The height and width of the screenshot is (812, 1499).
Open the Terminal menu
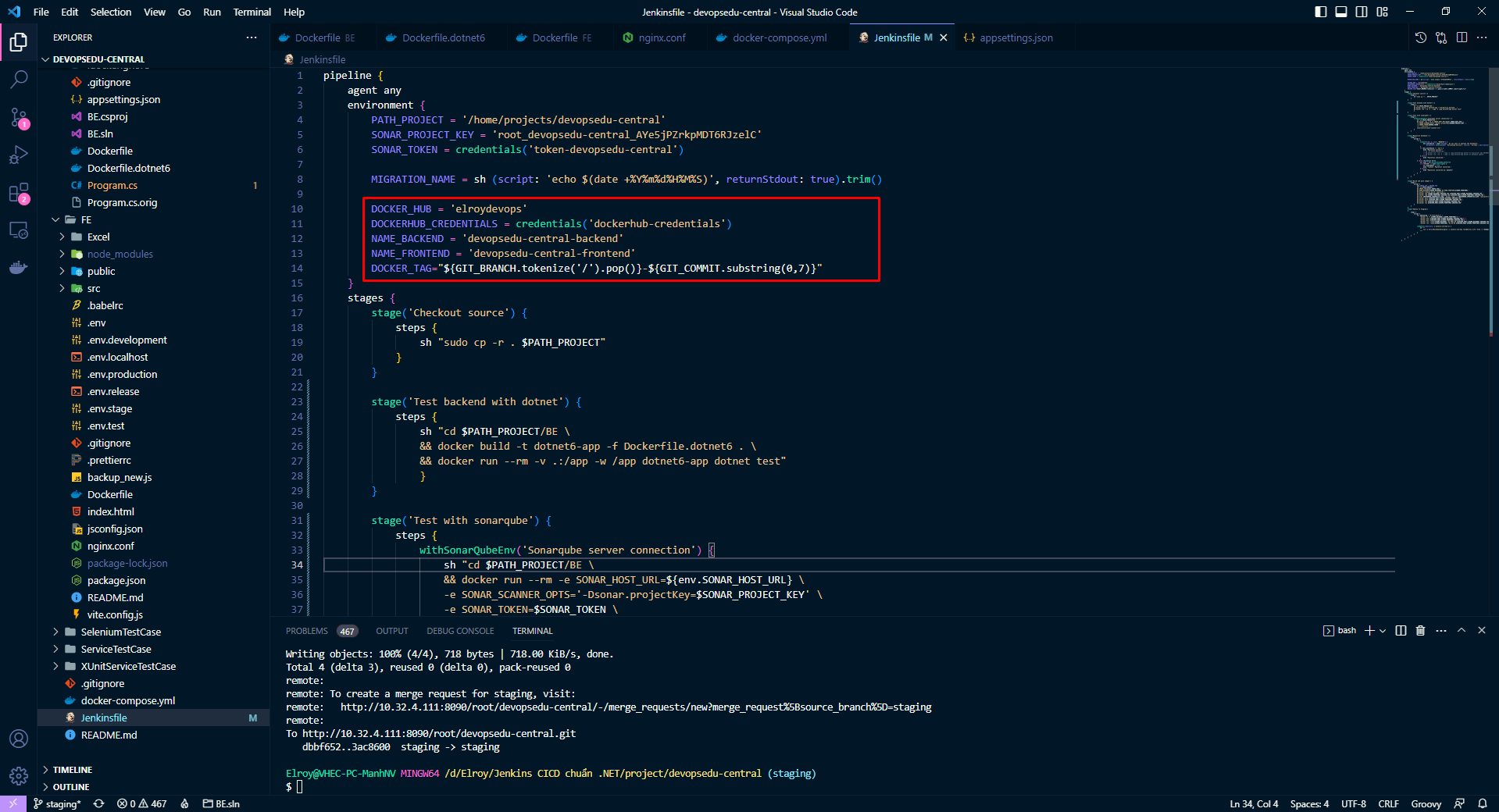pos(252,12)
